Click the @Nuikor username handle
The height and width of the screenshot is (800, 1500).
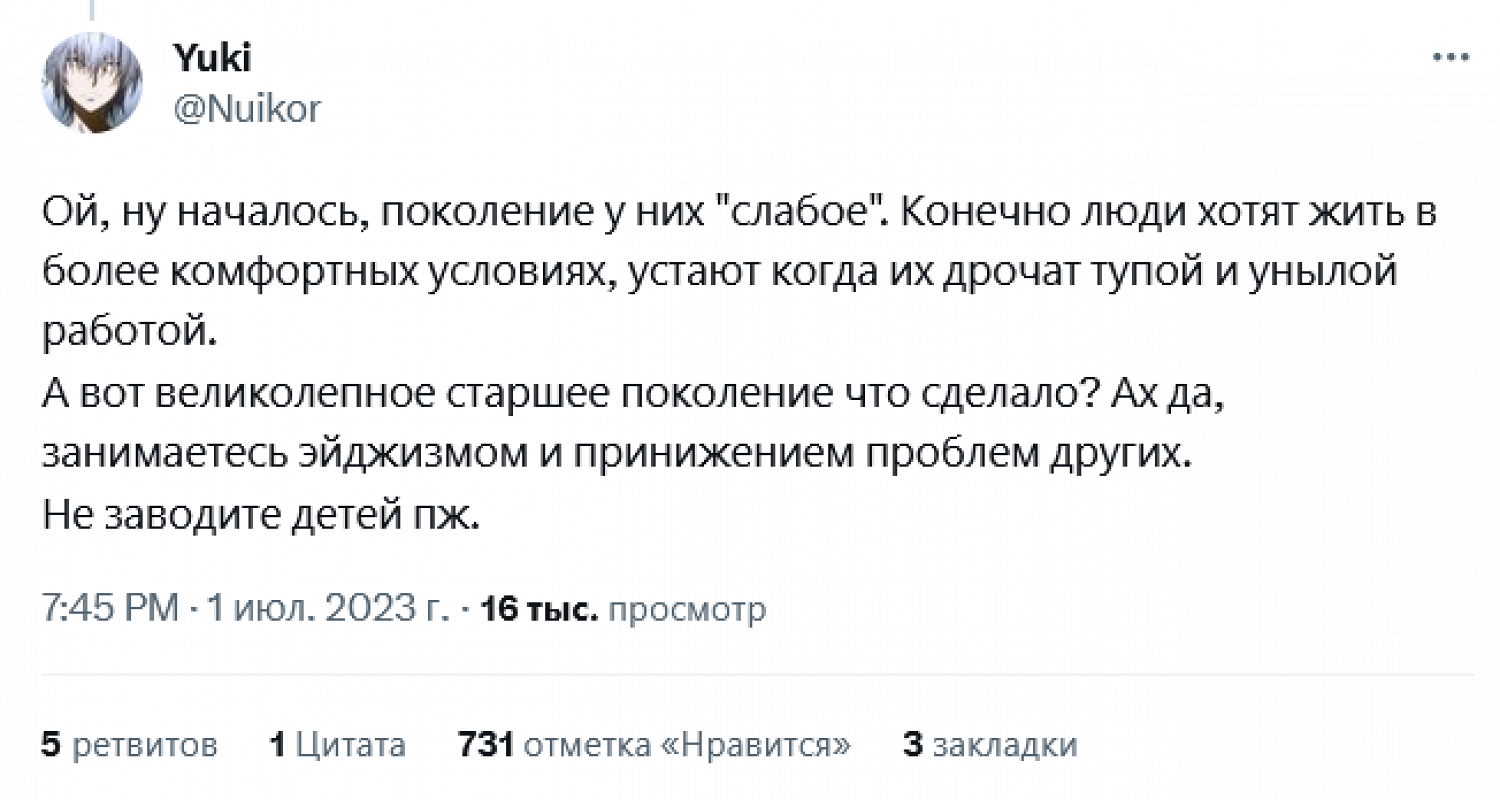(x=248, y=107)
